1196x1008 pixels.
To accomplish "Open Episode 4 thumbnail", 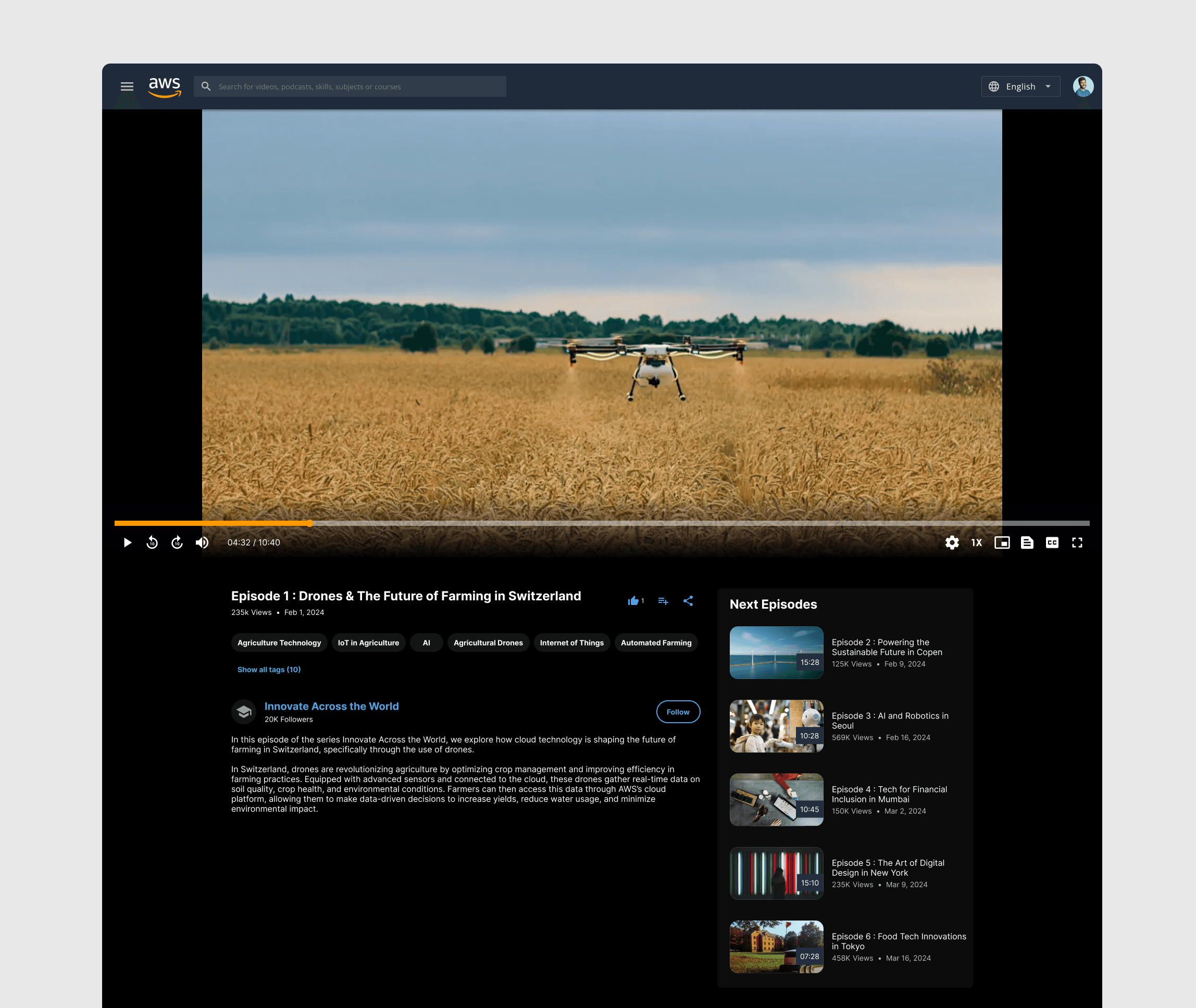I will tap(776, 799).
